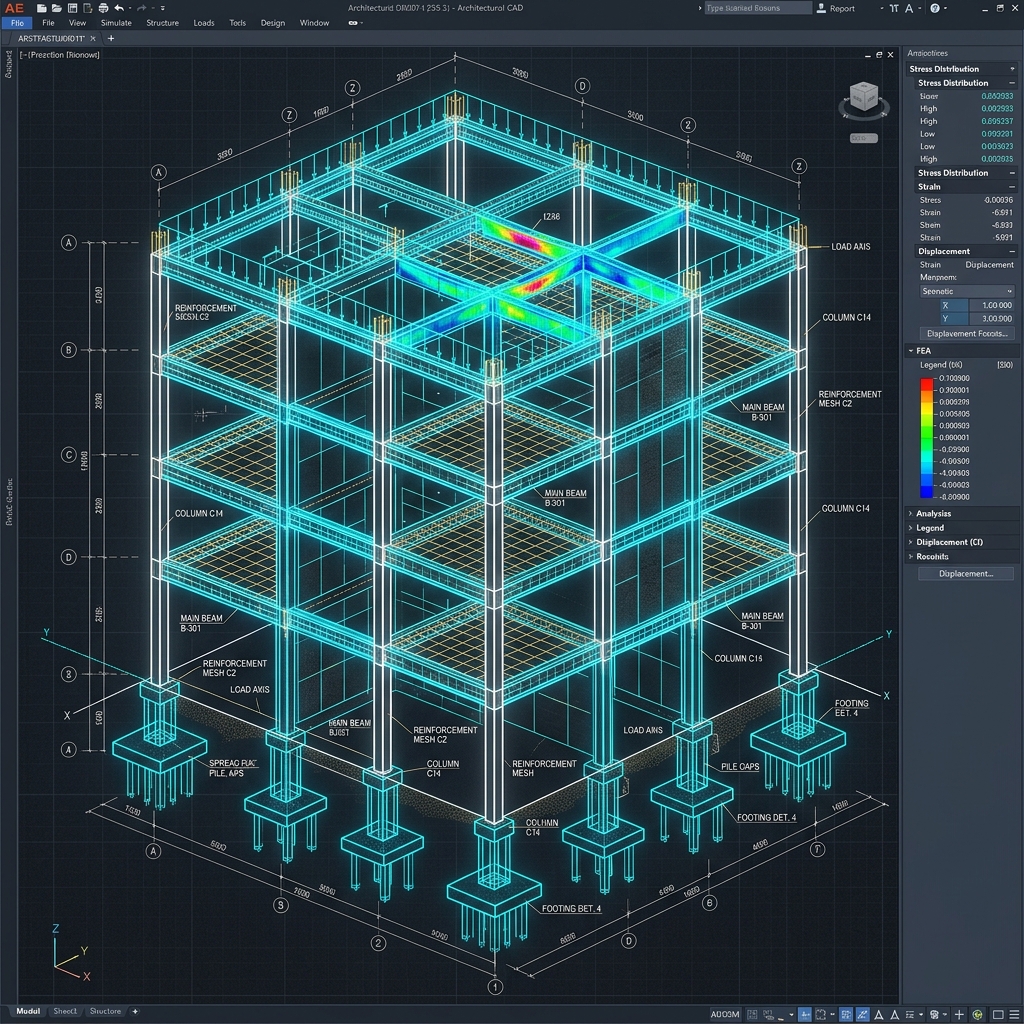
Task: Open the Structure menu
Action: click(x=163, y=23)
